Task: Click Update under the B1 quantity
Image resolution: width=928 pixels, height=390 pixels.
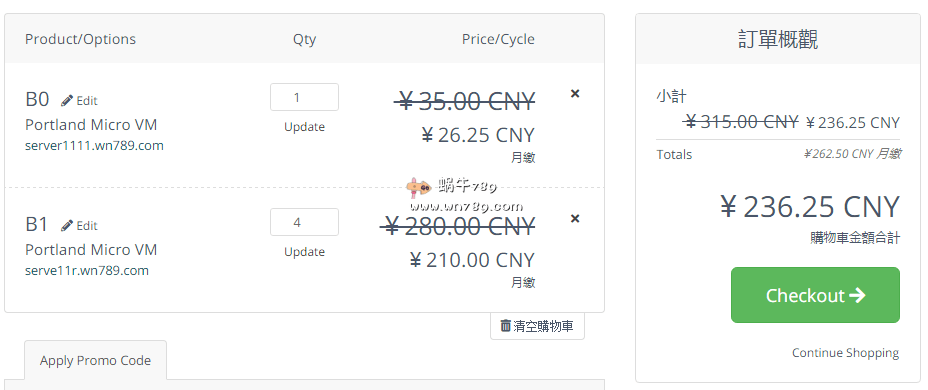Action: coord(304,252)
